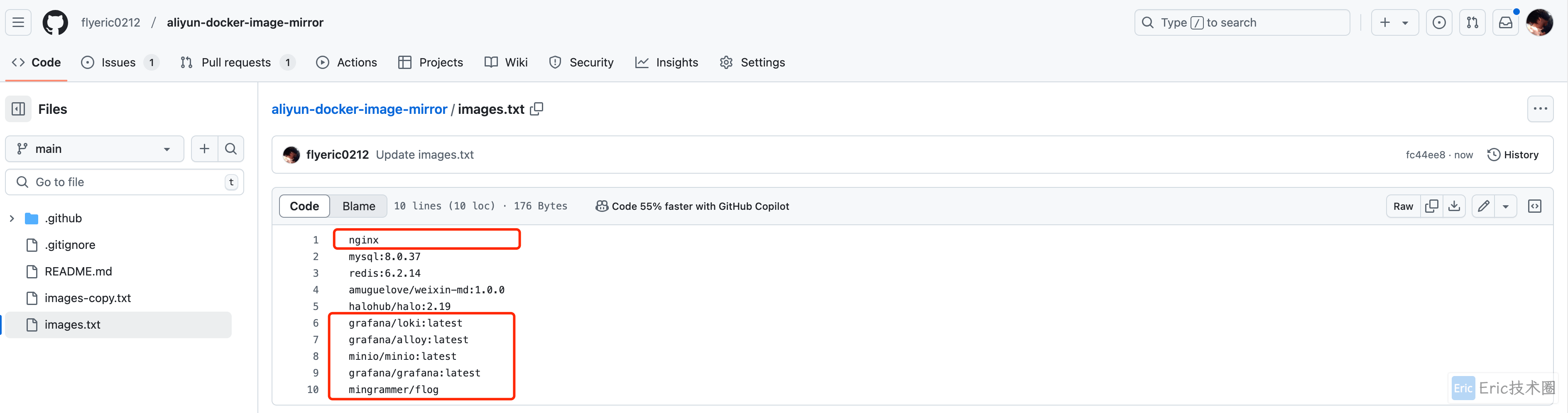Open the images-copy.txt file
The height and width of the screenshot is (413, 1568).
(x=88, y=298)
